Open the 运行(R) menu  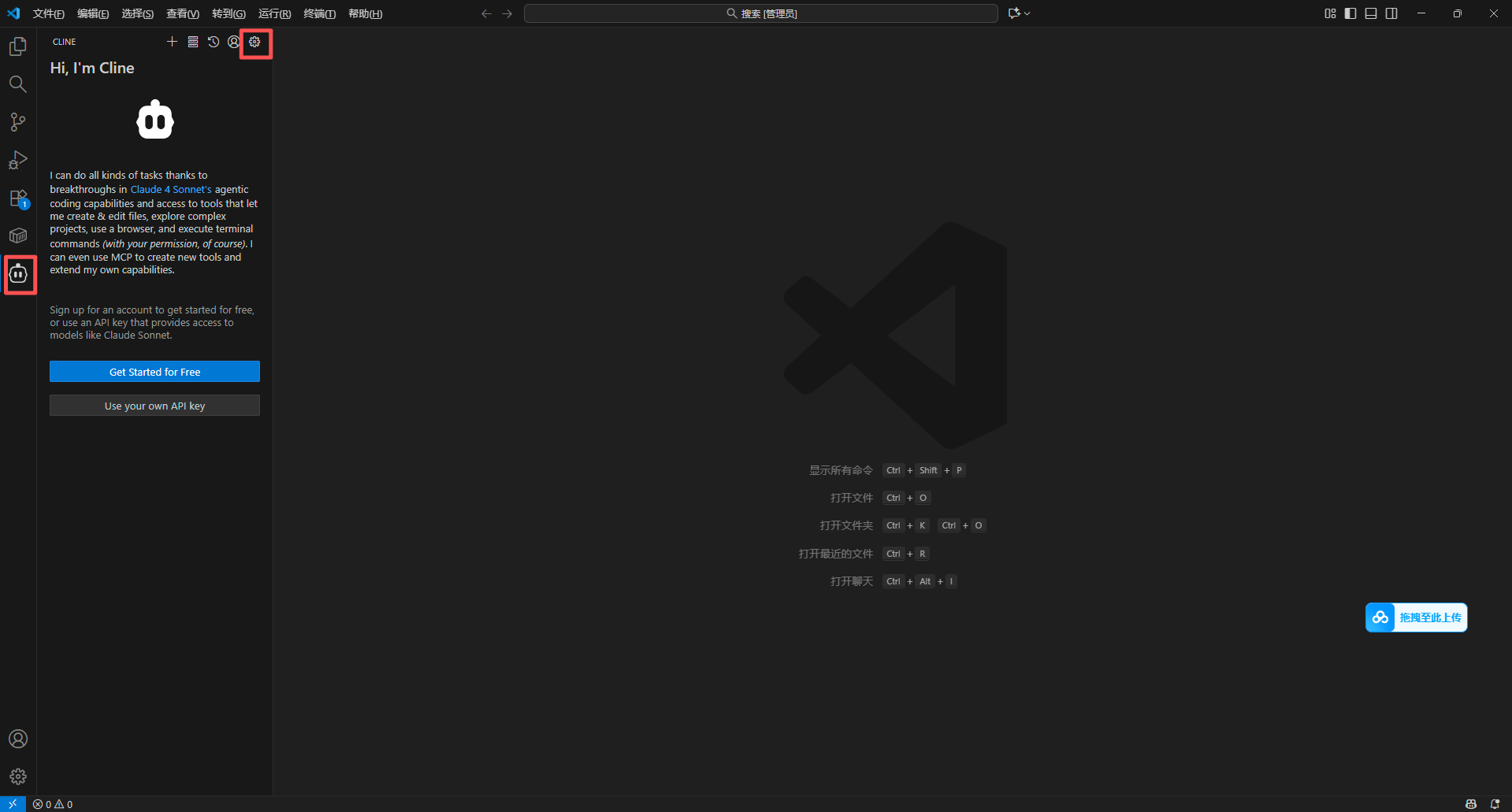tap(274, 13)
